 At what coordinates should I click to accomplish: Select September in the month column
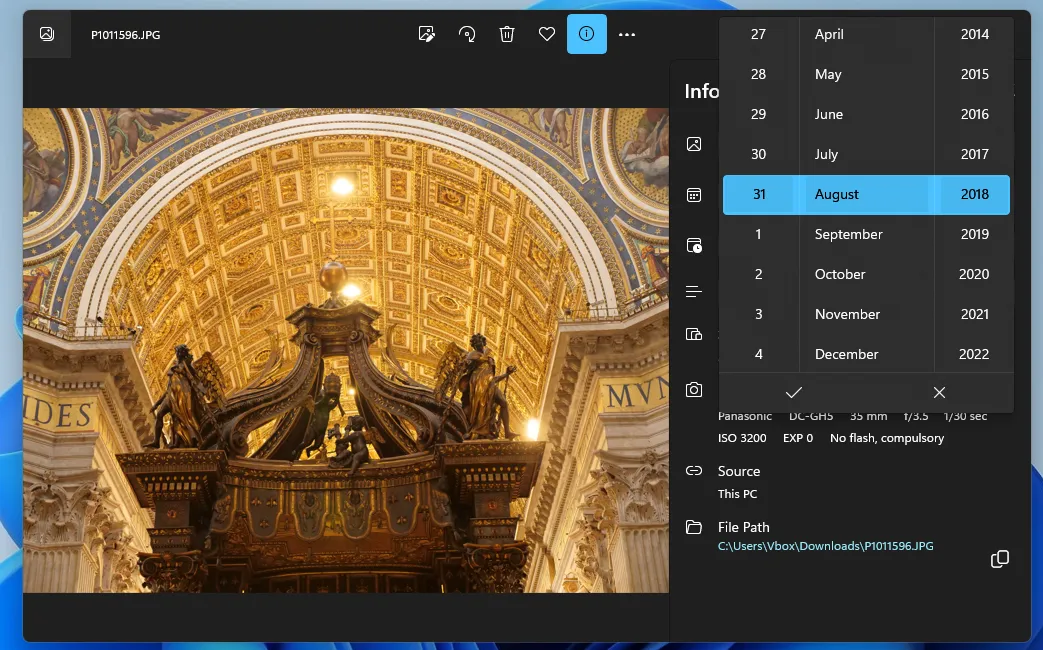point(848,234)
